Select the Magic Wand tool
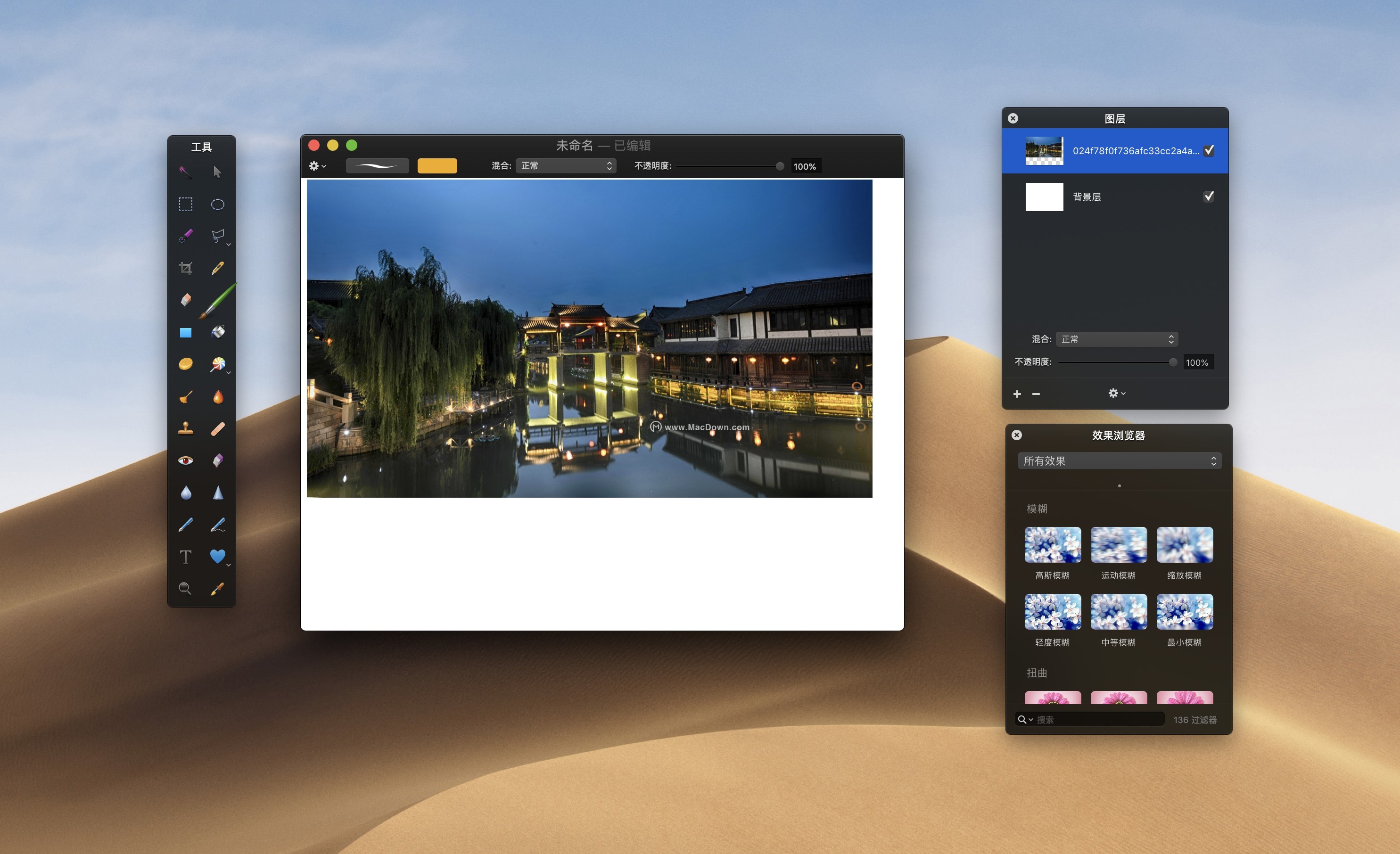The height and width of the screenshot is (854, 1400). (x=186, y=172)
